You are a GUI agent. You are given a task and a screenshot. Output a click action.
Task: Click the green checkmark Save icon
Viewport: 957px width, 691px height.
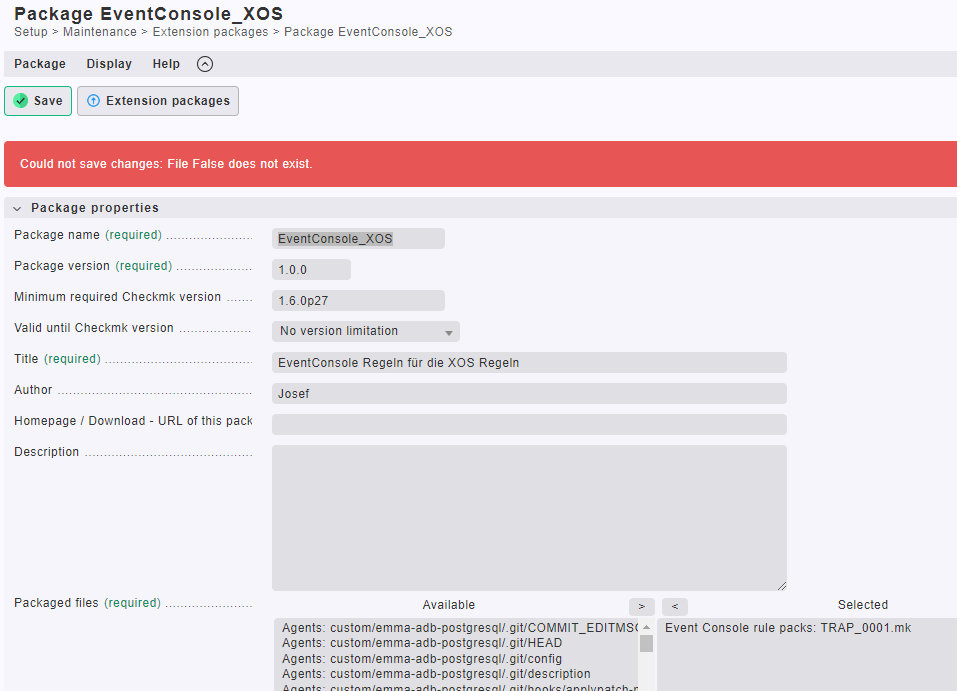point(21,101)
